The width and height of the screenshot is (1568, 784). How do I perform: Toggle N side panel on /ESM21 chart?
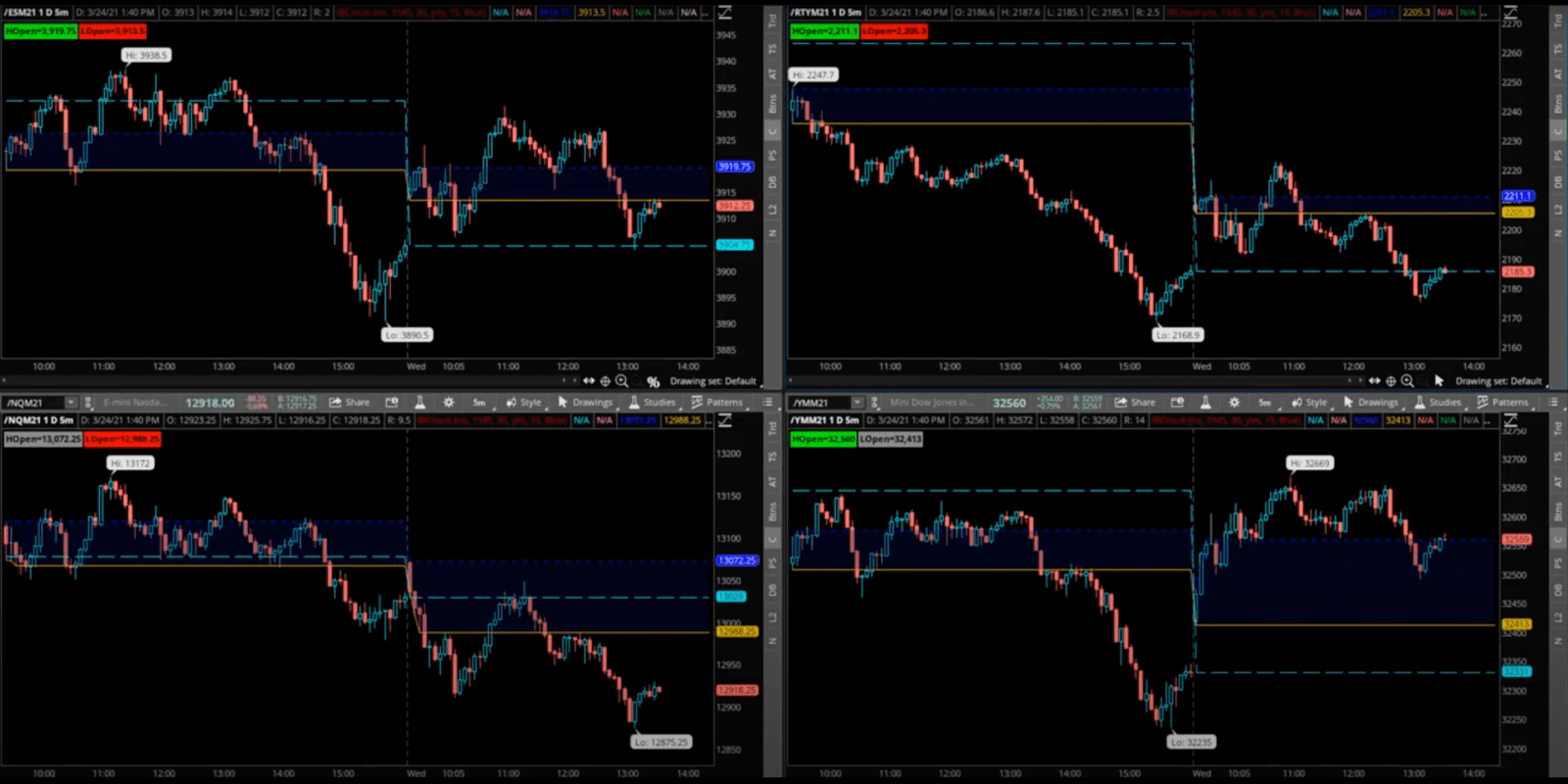[772, 233]
